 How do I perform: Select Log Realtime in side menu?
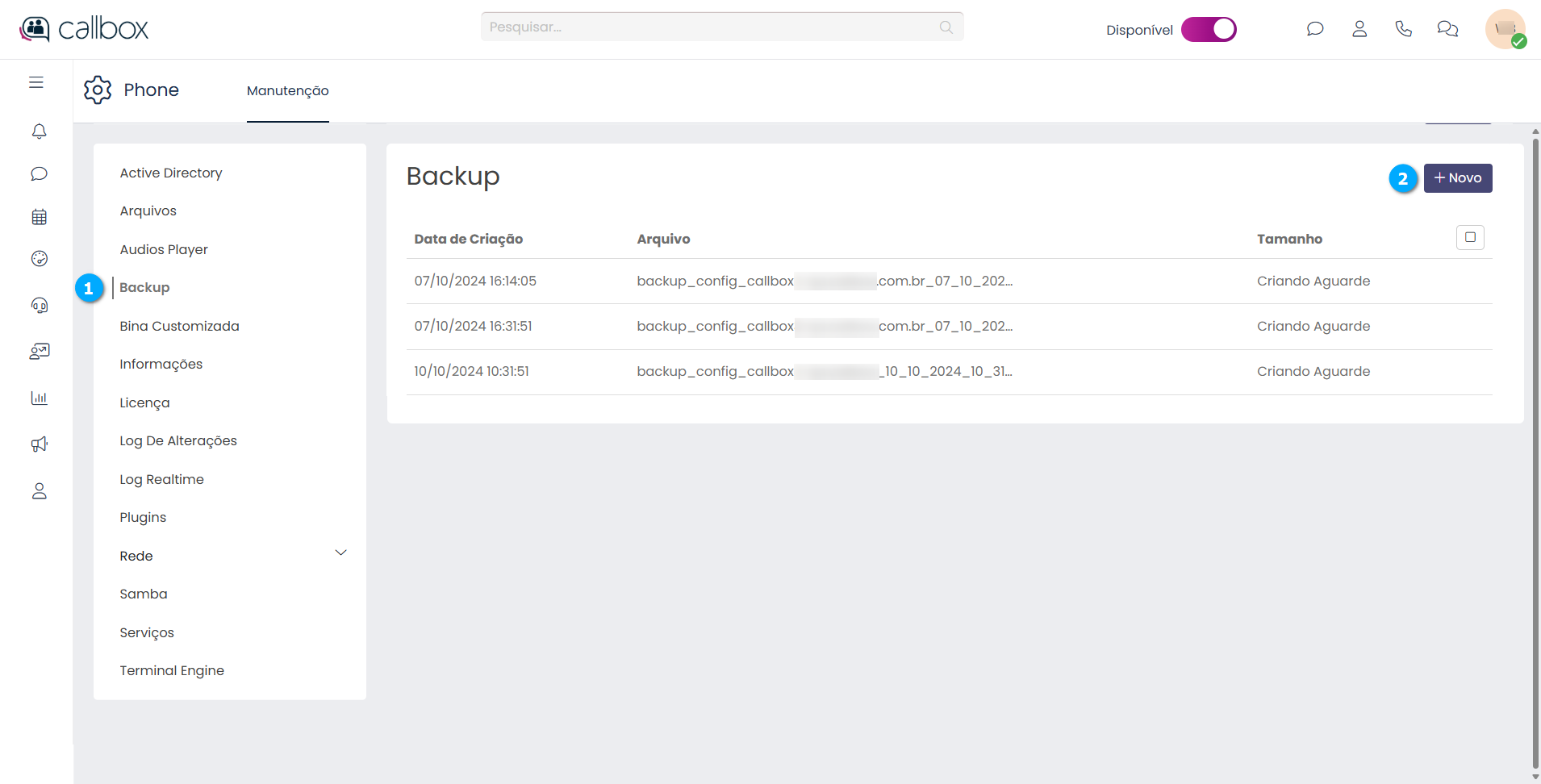(161, 479)
